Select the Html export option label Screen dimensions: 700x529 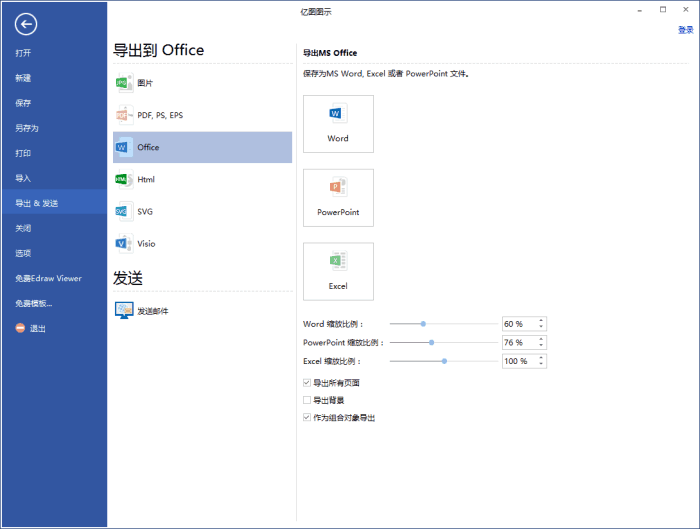pos(146,179)
